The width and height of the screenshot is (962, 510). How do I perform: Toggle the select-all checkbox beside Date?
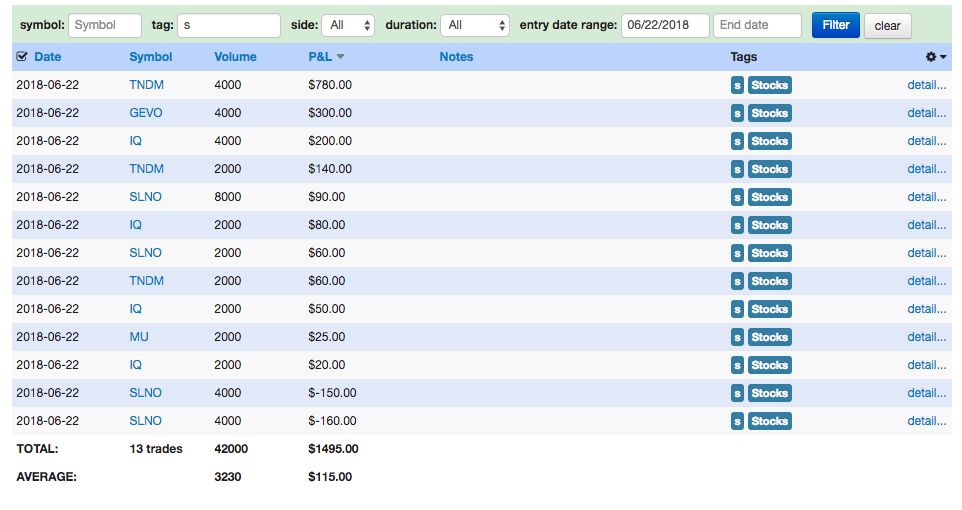[22, 56]
